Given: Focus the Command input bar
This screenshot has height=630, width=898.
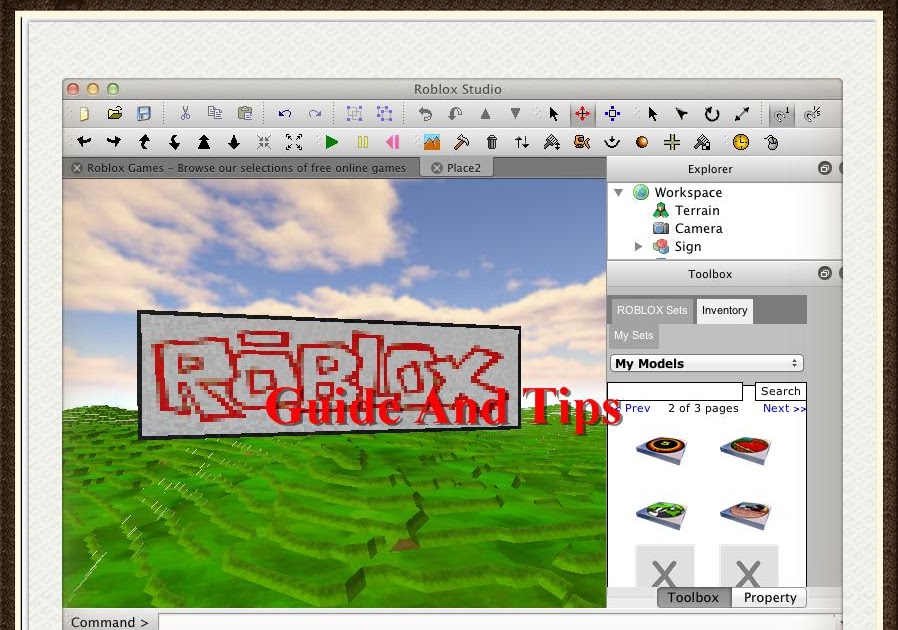Looking at the screenshot, I should tap(497, 622).
